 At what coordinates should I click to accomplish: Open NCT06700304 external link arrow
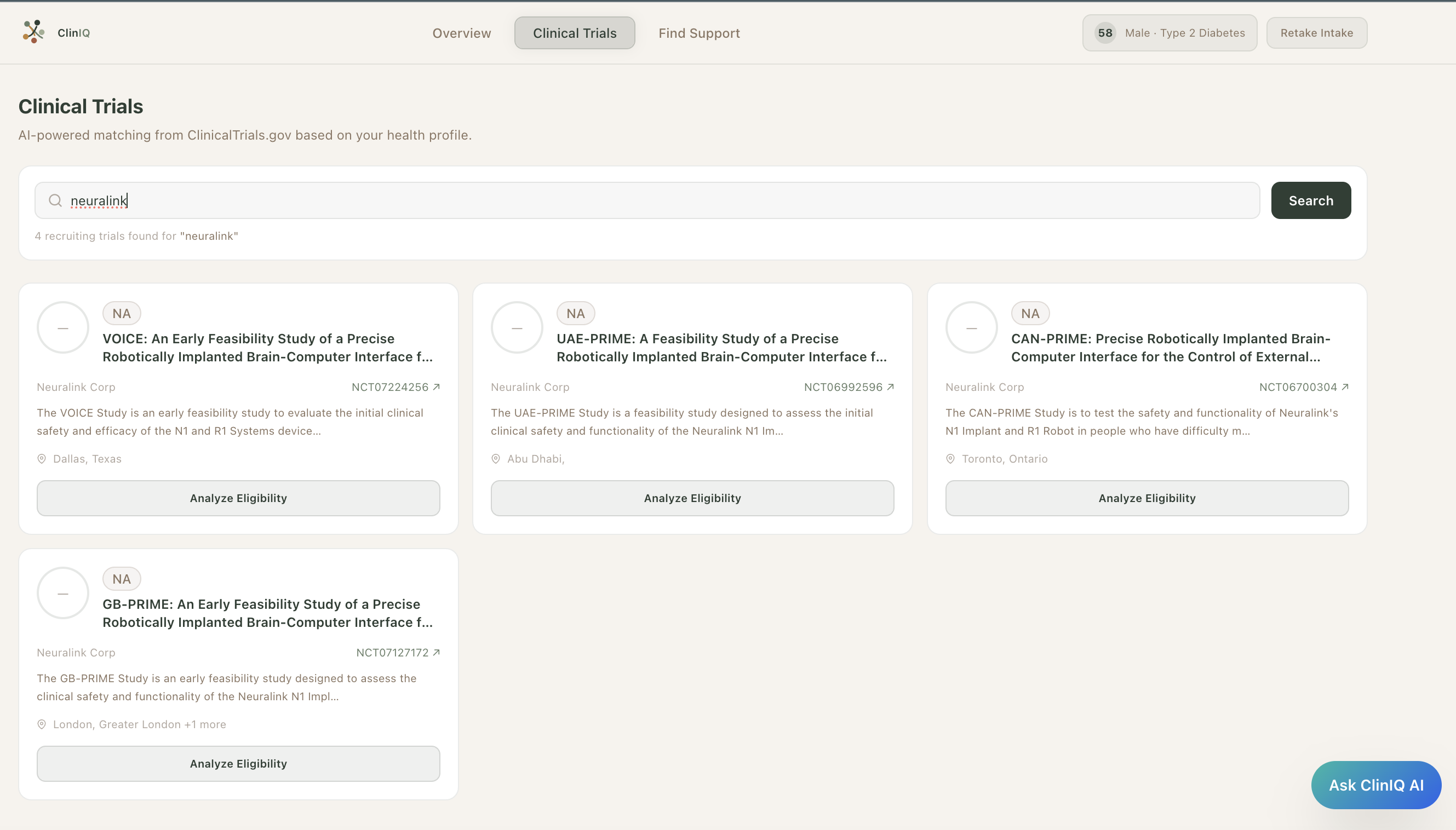pyautogui.click(x=1345, y=387)
